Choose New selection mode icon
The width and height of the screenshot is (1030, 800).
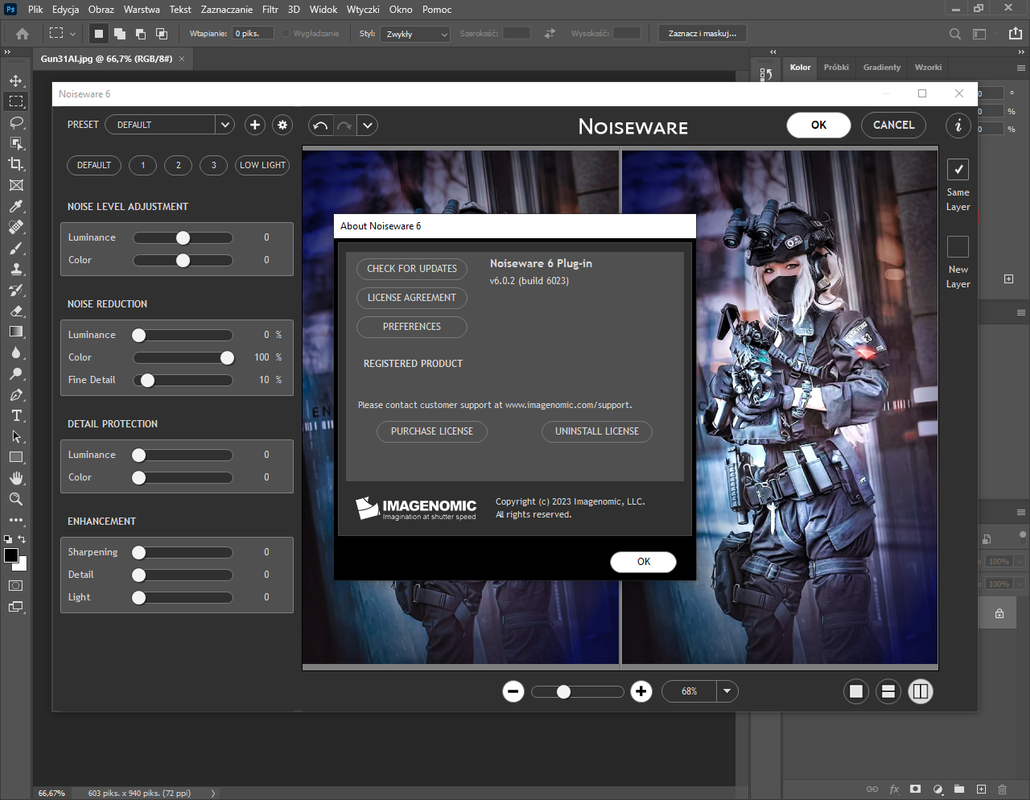[x=99, y=33]
